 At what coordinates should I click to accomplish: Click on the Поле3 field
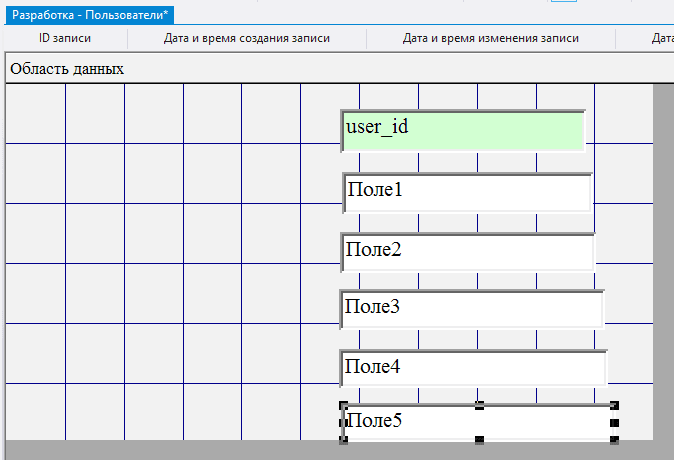471,309
